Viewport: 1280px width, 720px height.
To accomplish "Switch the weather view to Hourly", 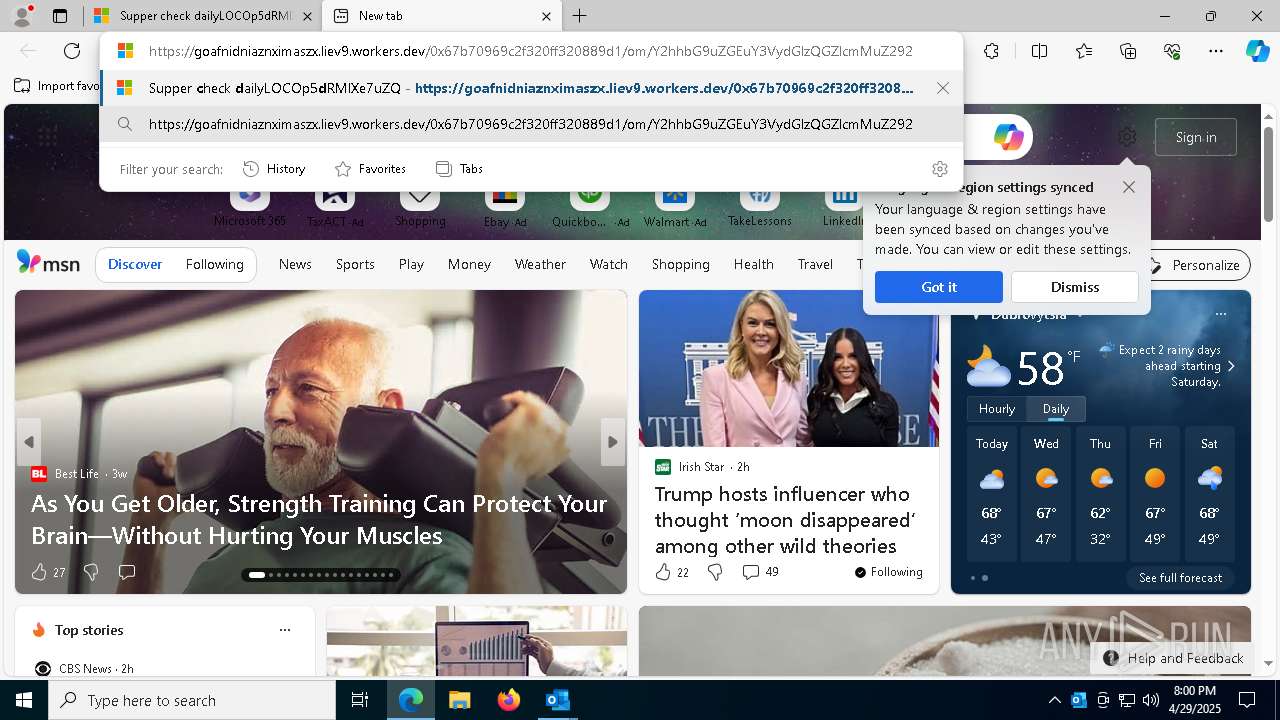I will 997,409.
